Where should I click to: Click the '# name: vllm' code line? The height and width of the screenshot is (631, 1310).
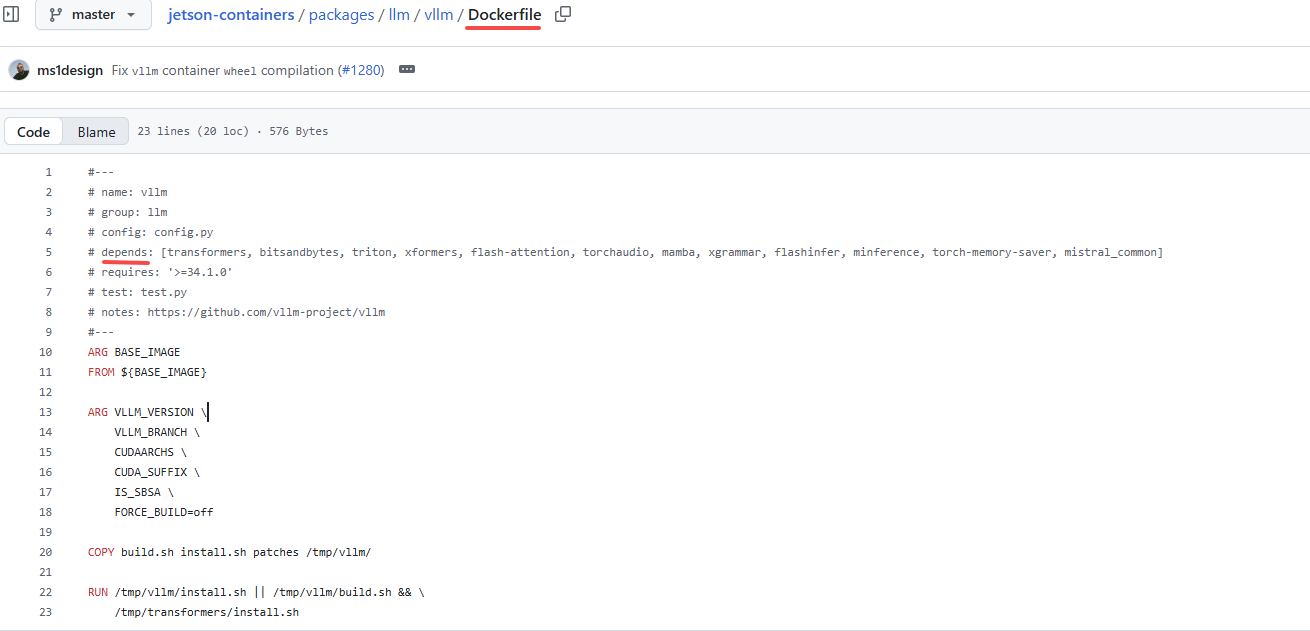point(127,192)
